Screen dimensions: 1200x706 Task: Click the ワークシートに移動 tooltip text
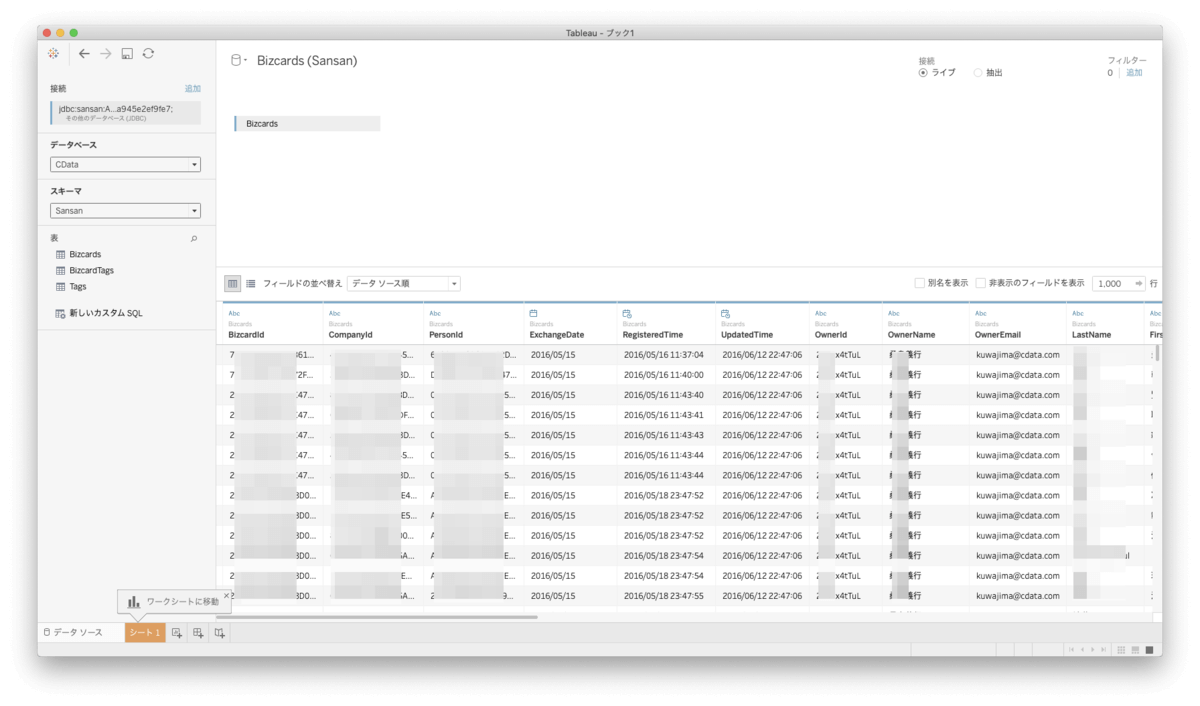pos(182,602)
